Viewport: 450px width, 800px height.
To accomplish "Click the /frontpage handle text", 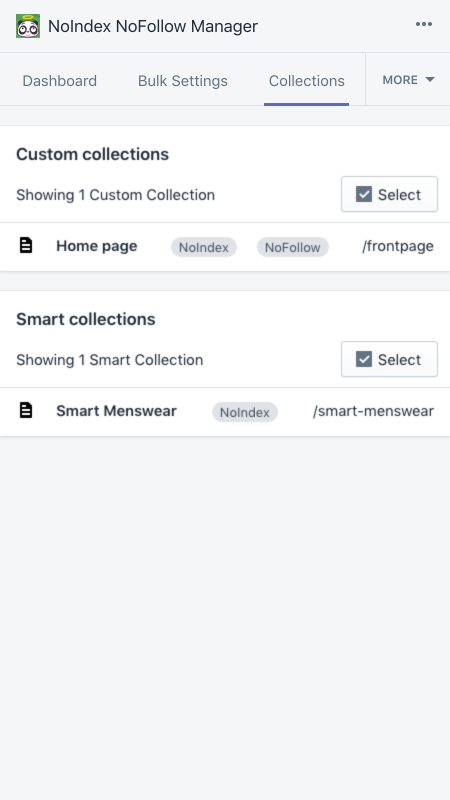I will 398,246.
